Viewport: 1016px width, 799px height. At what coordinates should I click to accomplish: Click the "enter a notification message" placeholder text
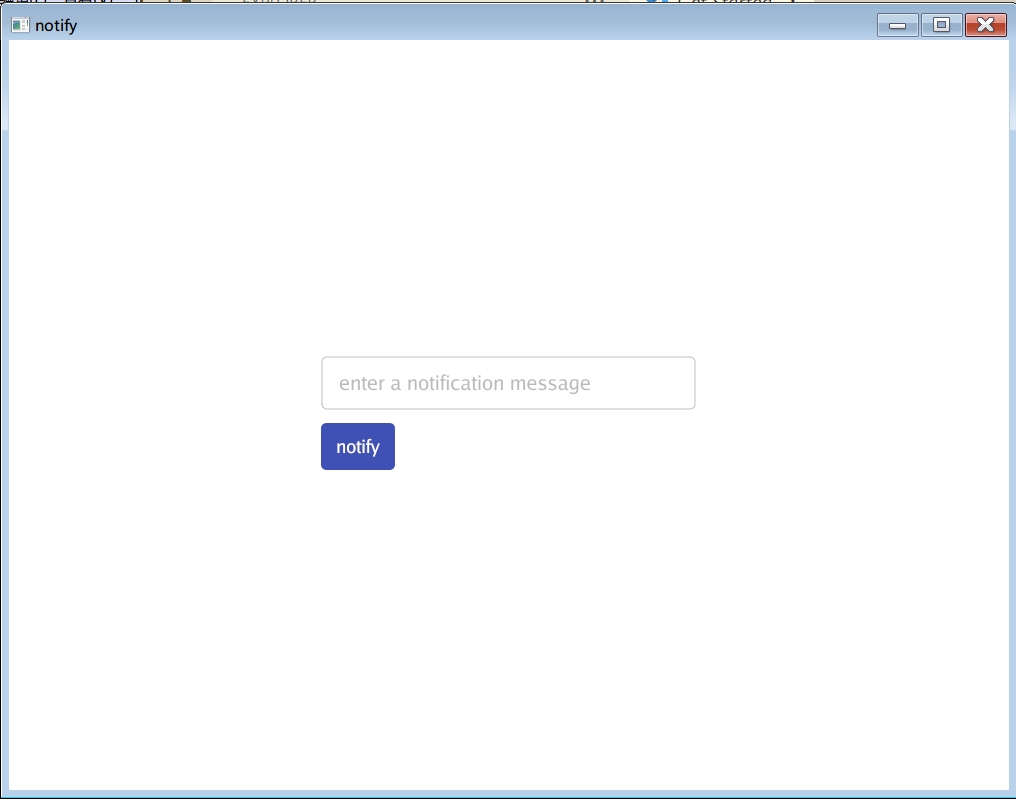coord(464,383)
